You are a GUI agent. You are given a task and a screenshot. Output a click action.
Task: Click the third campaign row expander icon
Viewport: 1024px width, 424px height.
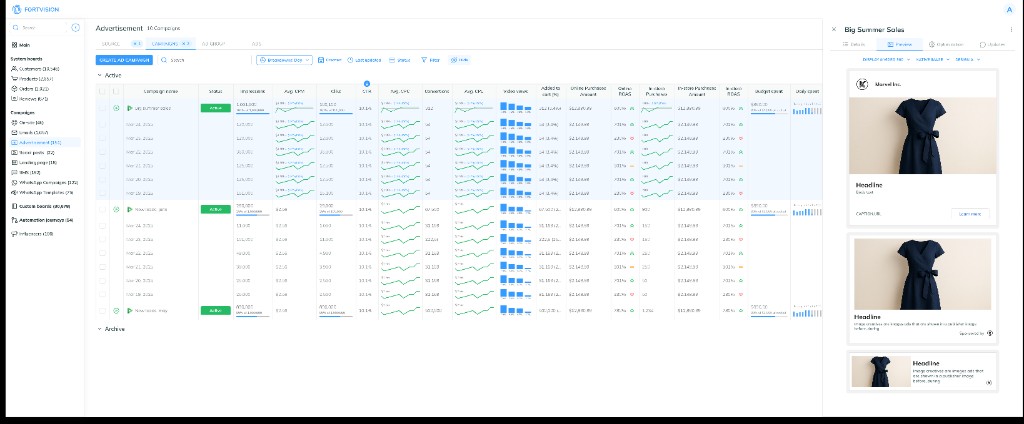116,310
